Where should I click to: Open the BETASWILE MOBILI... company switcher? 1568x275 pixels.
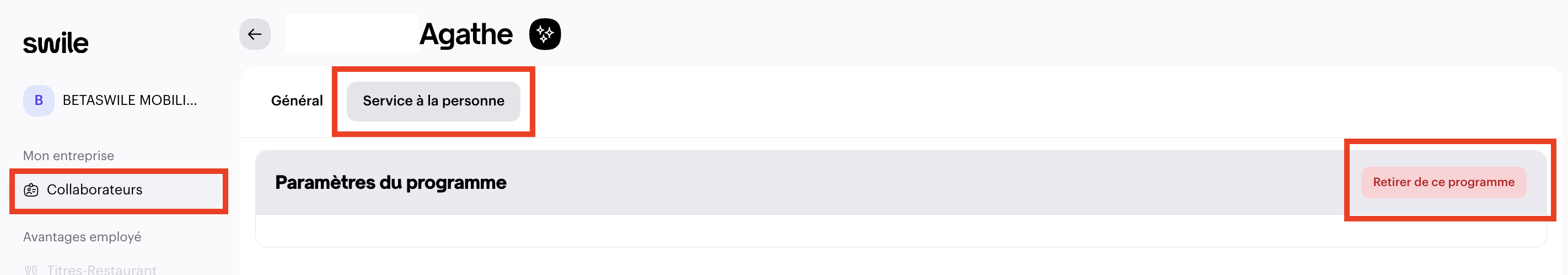click(129, 101)
